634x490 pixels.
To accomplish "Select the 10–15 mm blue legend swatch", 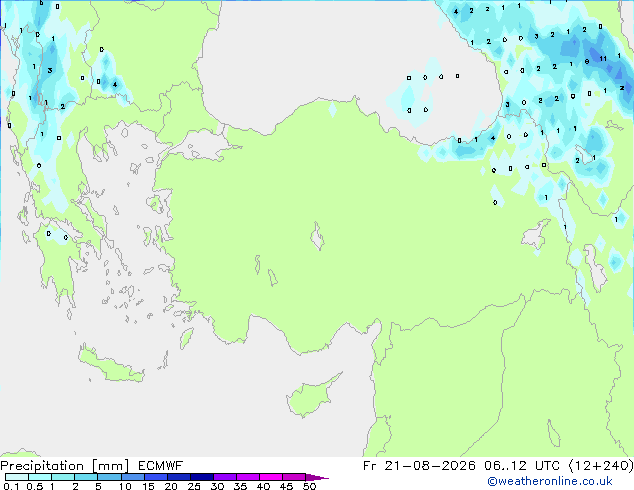I will pos(133,477).
